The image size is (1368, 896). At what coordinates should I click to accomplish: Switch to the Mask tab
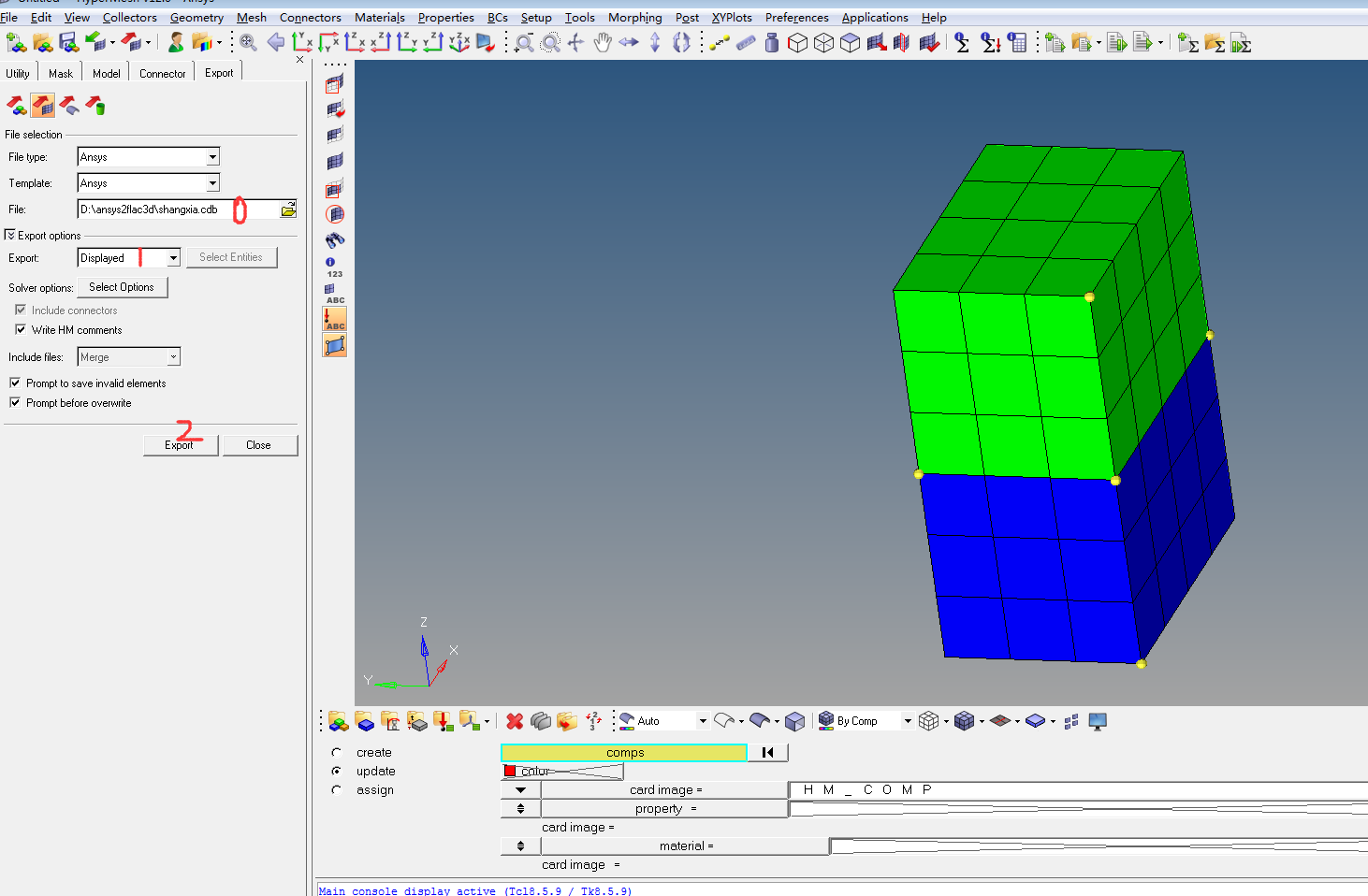point(61,73)
